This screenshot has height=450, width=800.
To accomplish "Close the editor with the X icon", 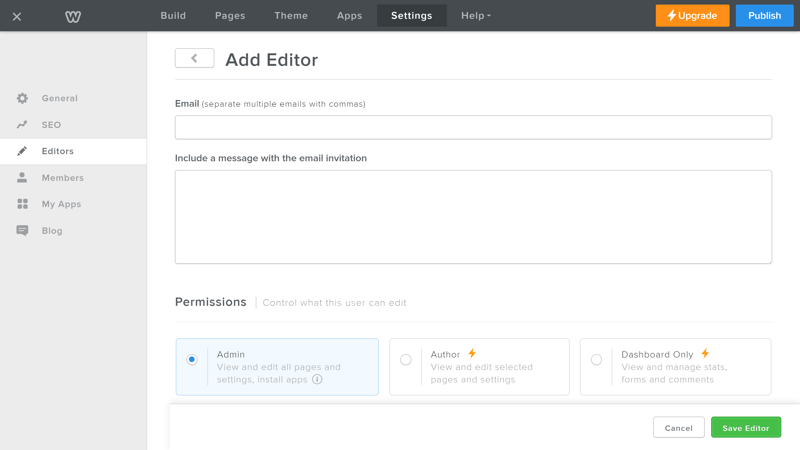I will tap(17, 17).
